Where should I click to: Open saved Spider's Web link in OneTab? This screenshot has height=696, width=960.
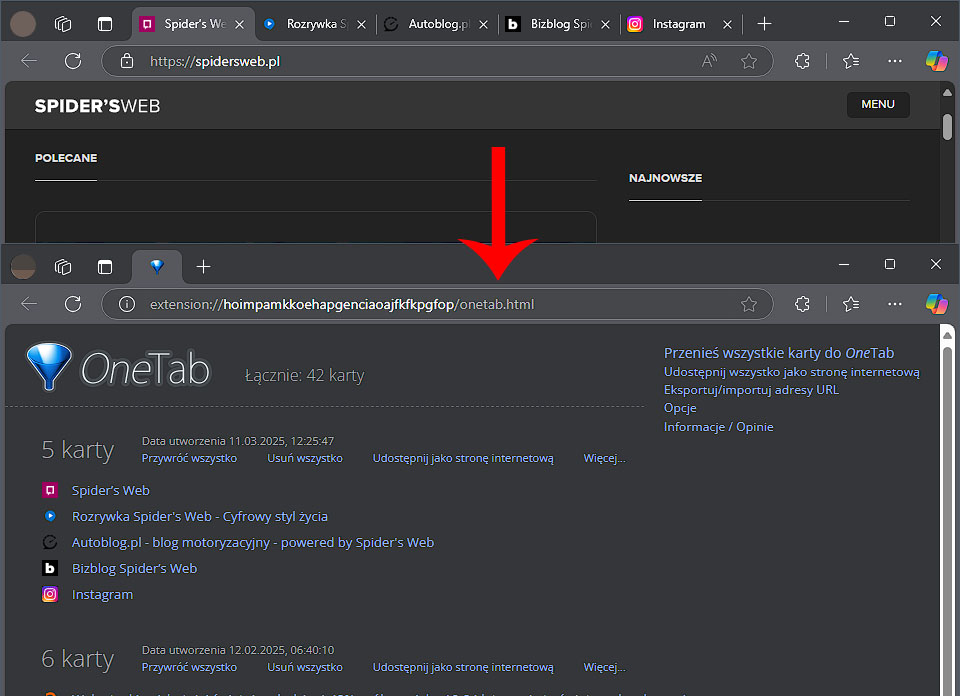[x=111, y=490]
